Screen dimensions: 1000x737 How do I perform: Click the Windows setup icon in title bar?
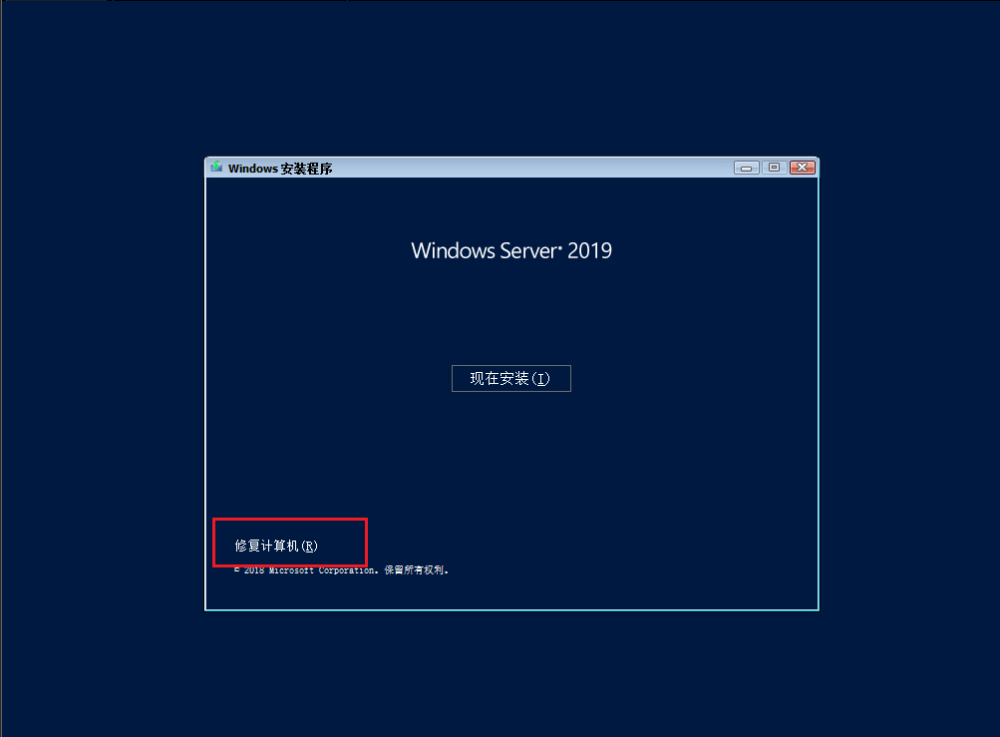point(217,167)
